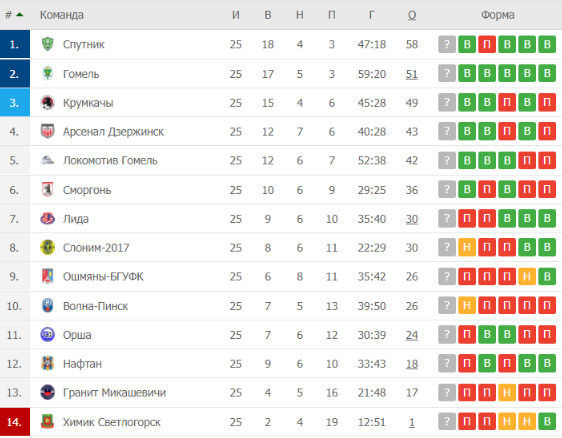Open the Локомотив Гомель team link
562x438 pixels.
[x=110, y=161]
